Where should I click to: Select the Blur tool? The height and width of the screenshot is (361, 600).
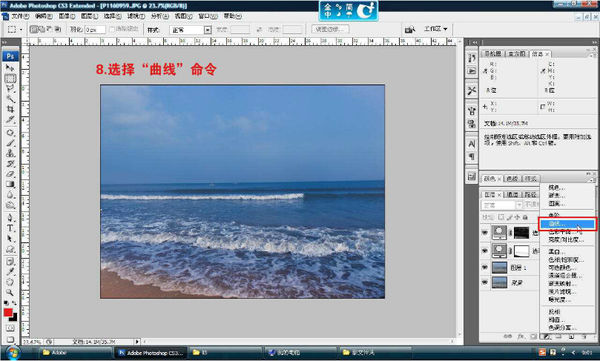[x=10, y=194]
